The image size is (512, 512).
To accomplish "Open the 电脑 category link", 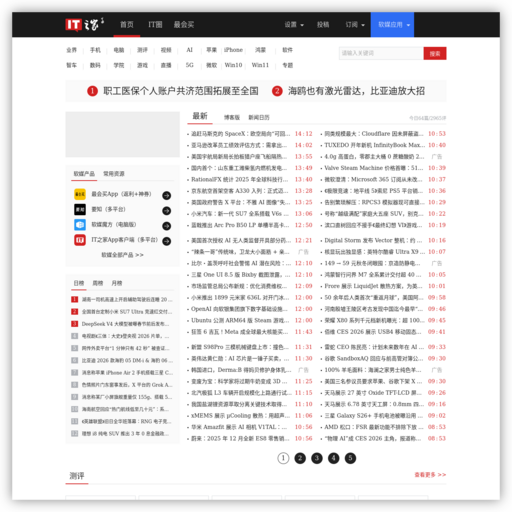I will coord(119,50).
